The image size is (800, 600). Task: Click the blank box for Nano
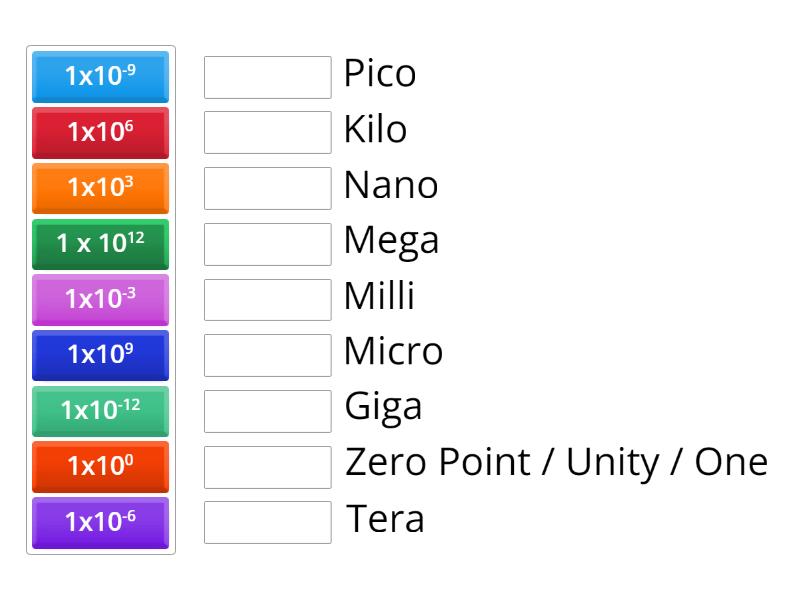(267, 188)
